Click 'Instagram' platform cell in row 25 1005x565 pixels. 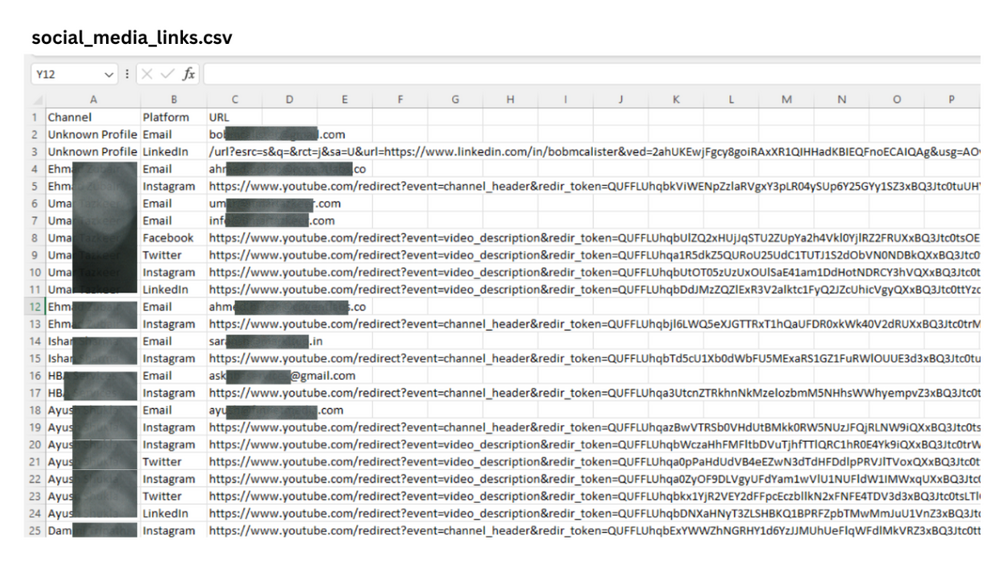point(174,530)
